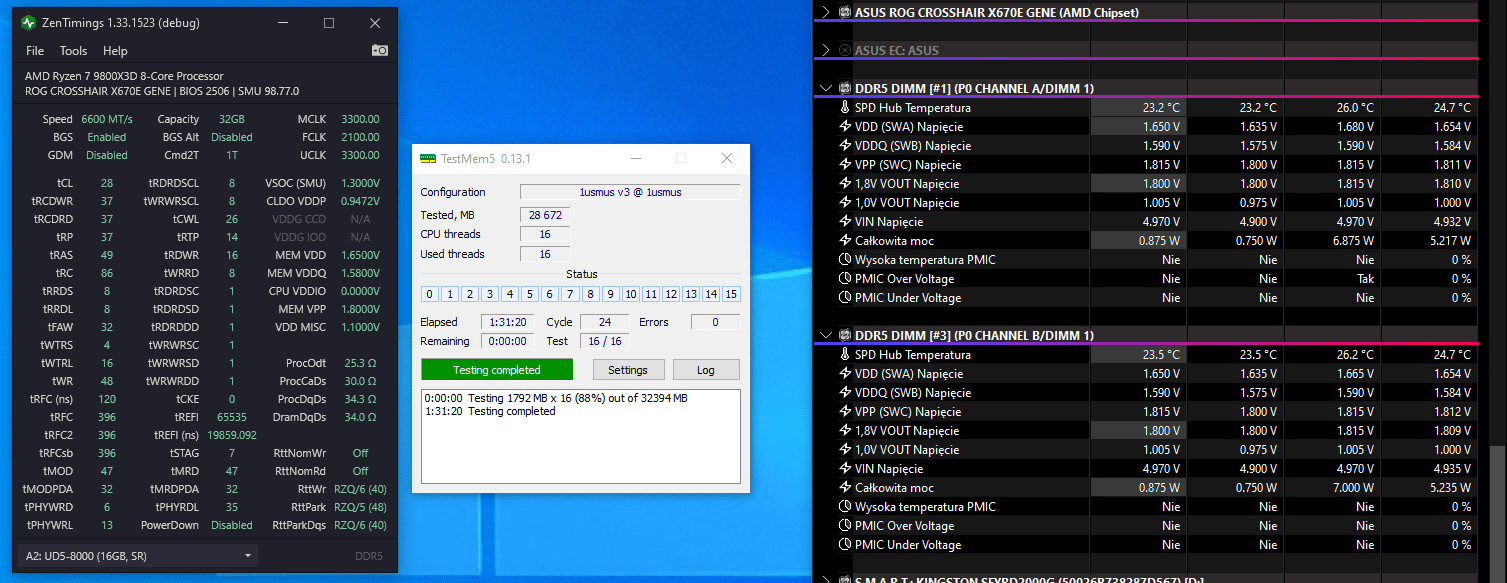Click disabled-sensor icon beside ASUS EC: ASUS

pos(845,50)
